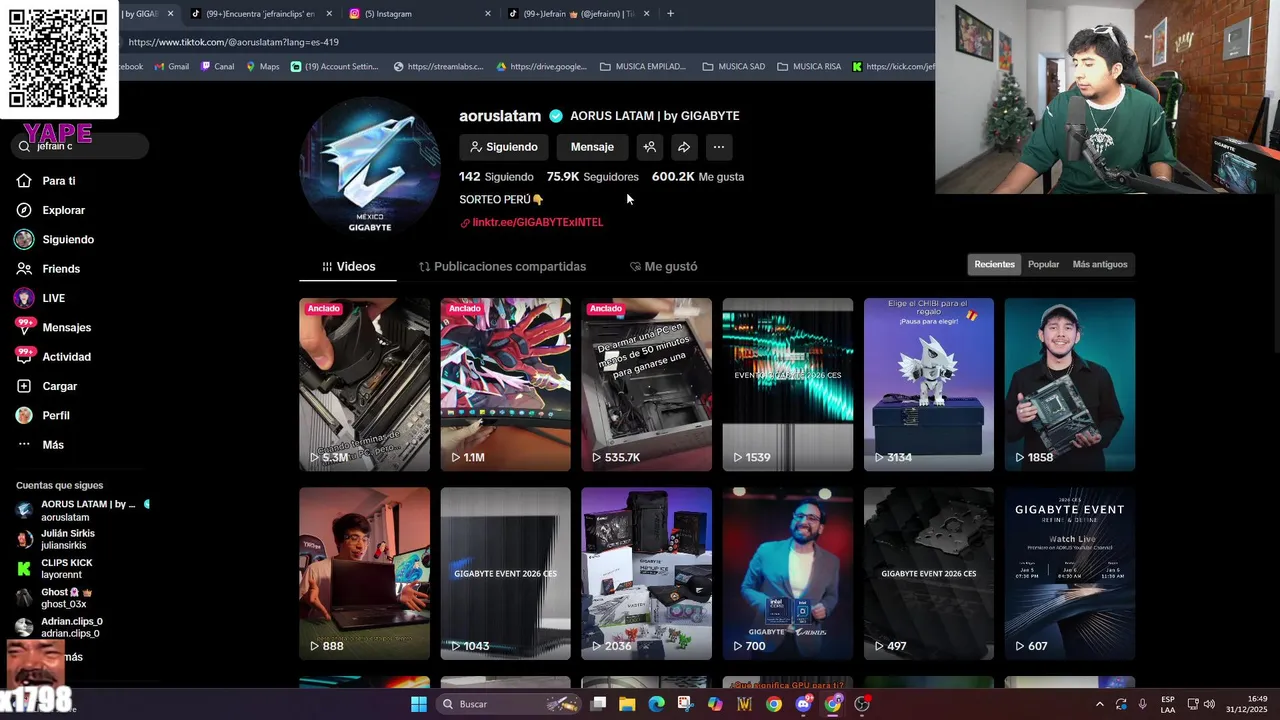The width and height of the screenshot is (1280, 720).
Task: Open Maps bookmark
Action: [x=263, y=67]
